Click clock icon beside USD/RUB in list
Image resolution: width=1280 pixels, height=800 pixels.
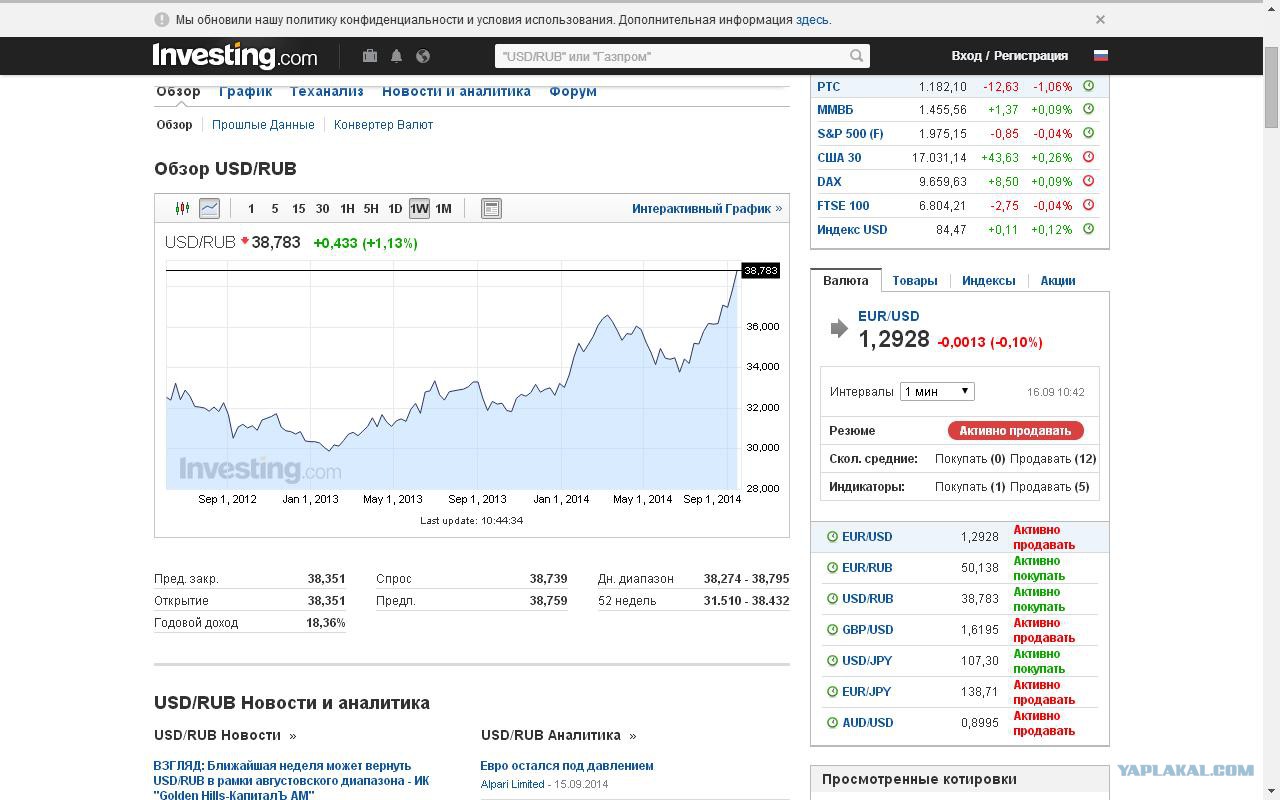(x=832, y=599)
